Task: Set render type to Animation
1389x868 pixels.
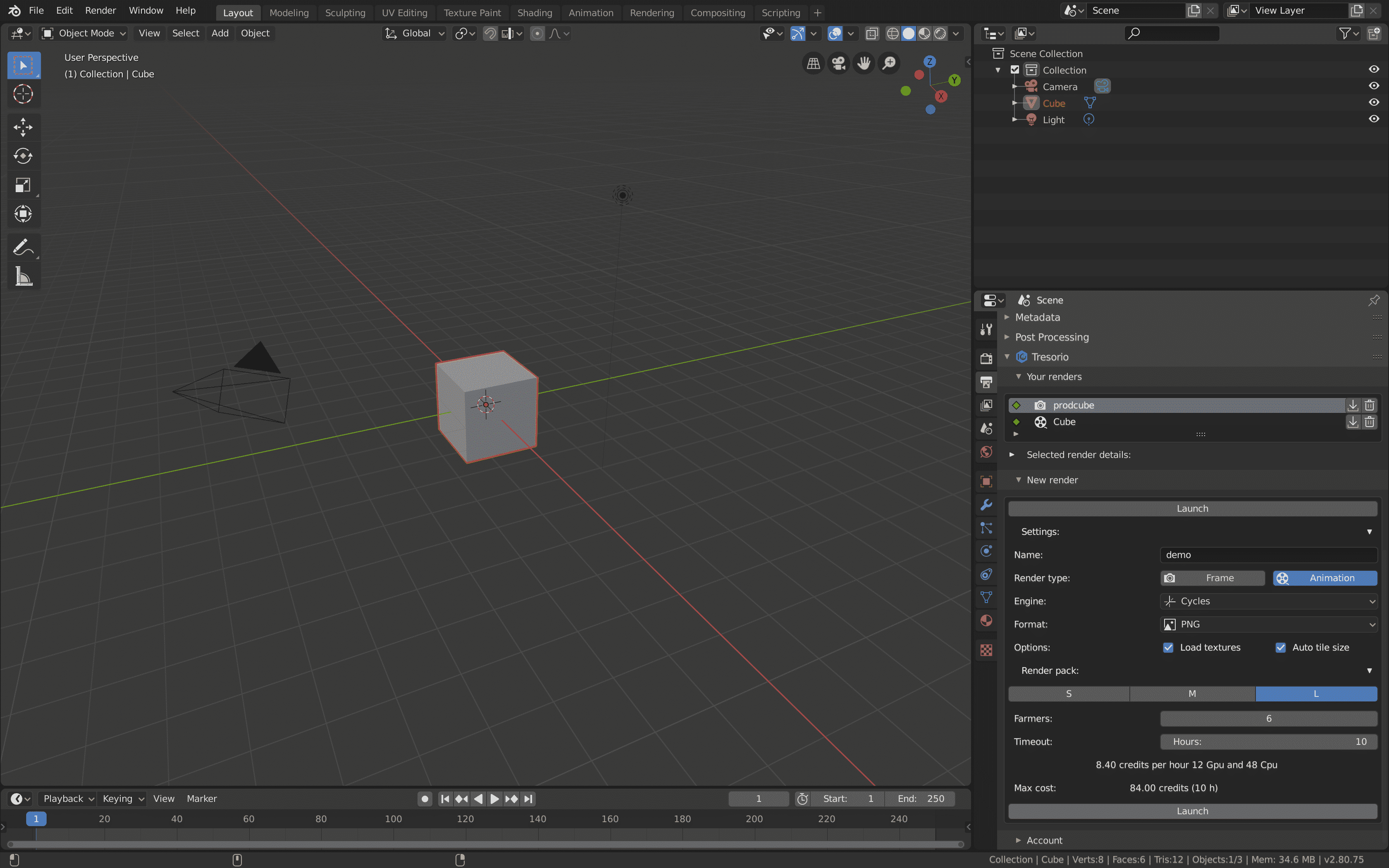Action: 1325,578
